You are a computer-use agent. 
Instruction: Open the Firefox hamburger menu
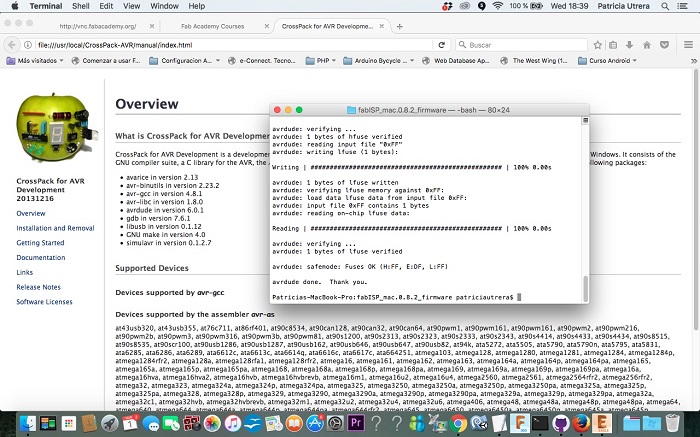[x=688, y=45]
